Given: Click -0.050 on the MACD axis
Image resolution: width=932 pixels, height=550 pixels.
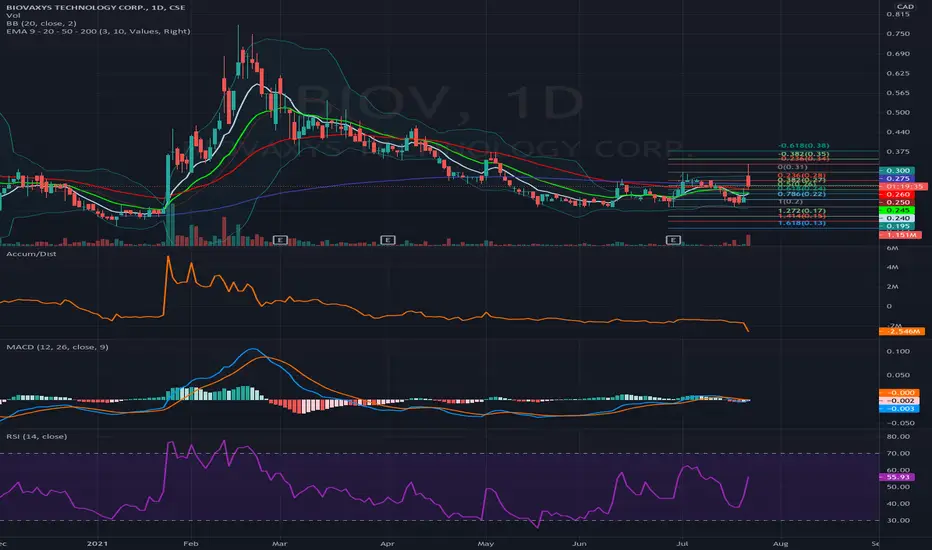Looking at the screenshot, I should [x=898, y=423].
